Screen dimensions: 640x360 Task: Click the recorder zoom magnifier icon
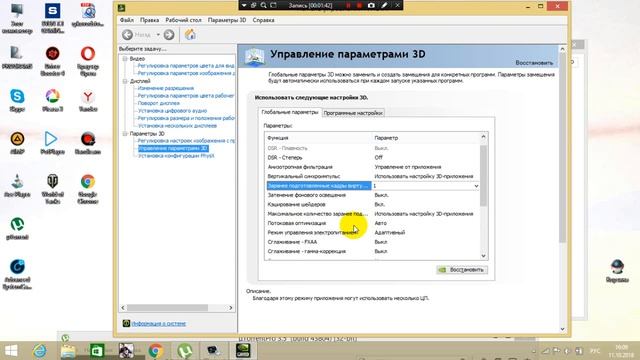tap(264, 5)
